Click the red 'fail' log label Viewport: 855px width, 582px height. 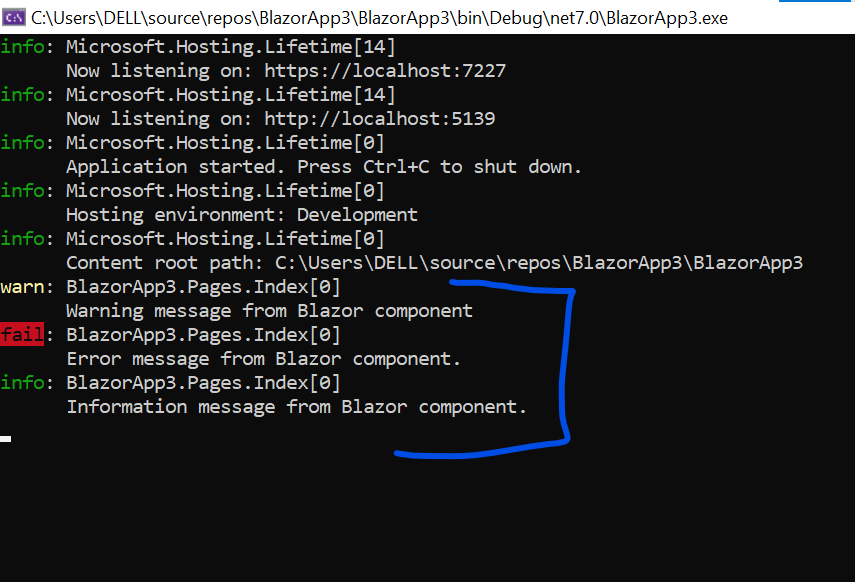pyautogui.click(x=22, y=334)
